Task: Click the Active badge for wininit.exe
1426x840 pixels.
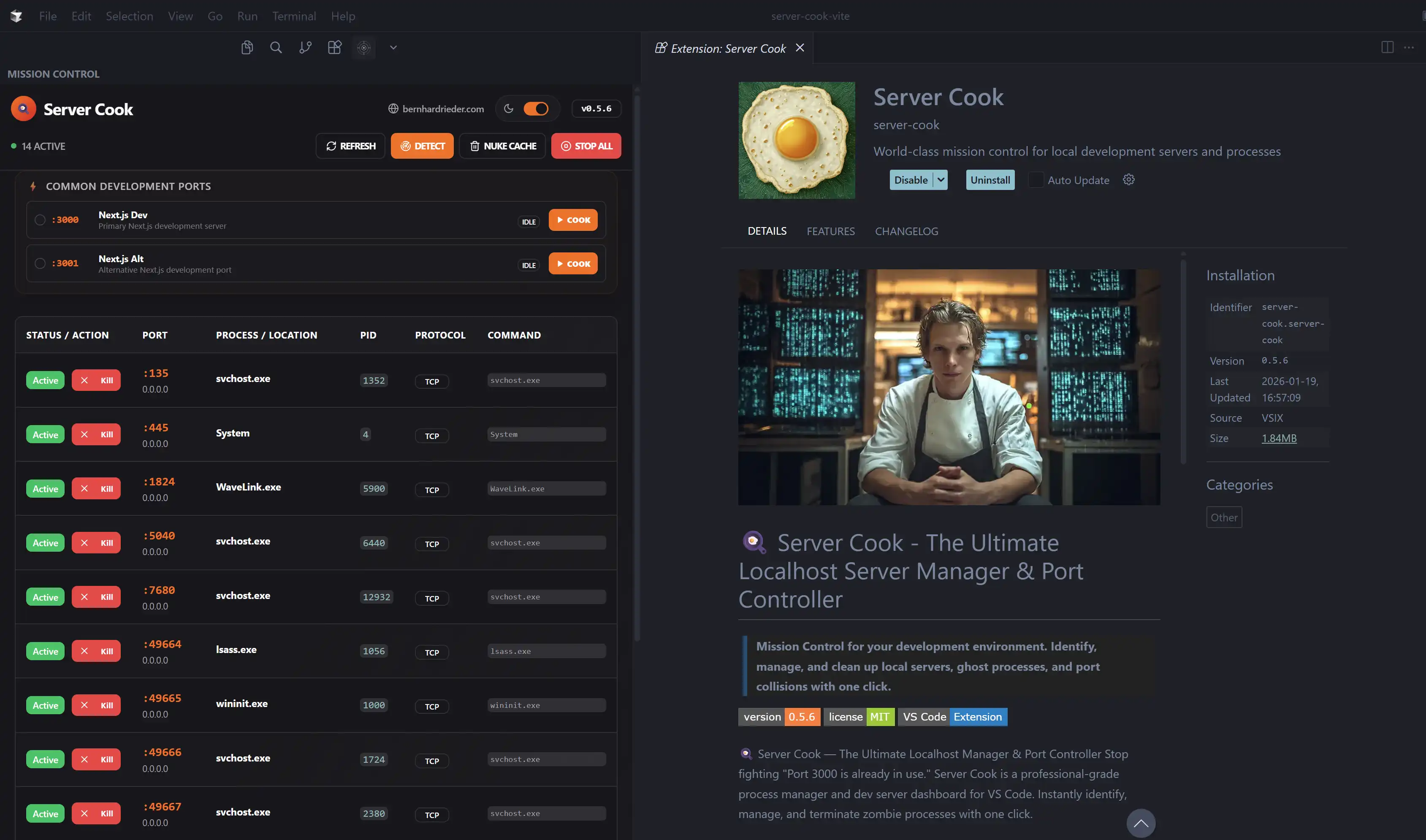Action: (x=45, y=705)
